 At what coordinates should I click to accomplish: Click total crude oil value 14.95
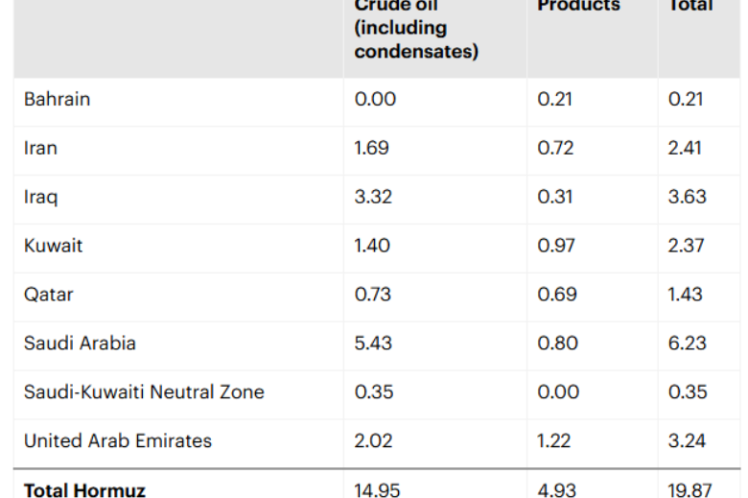click(x=376, y=490)
